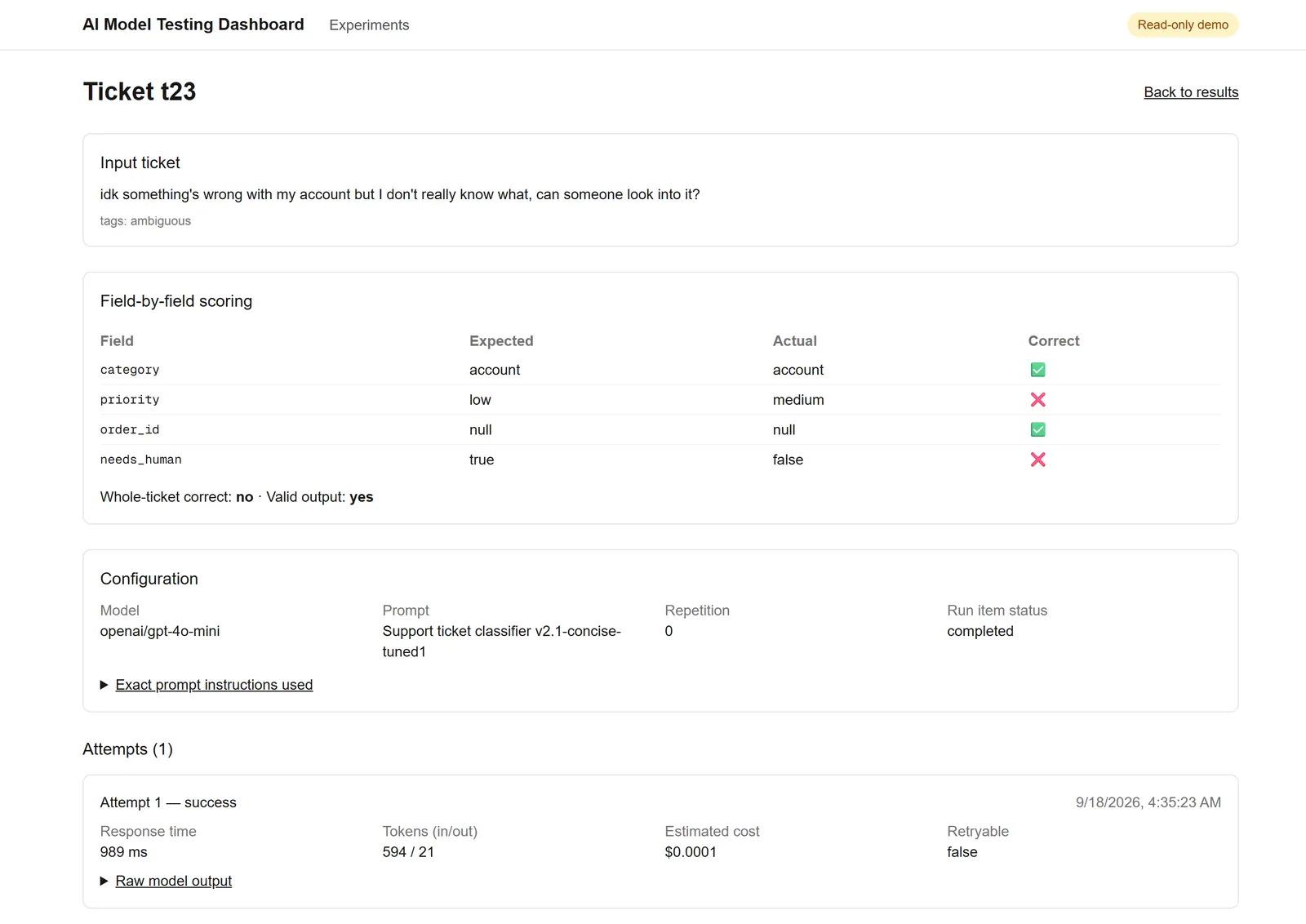Select the 'category' field name

tap(130, 370)
